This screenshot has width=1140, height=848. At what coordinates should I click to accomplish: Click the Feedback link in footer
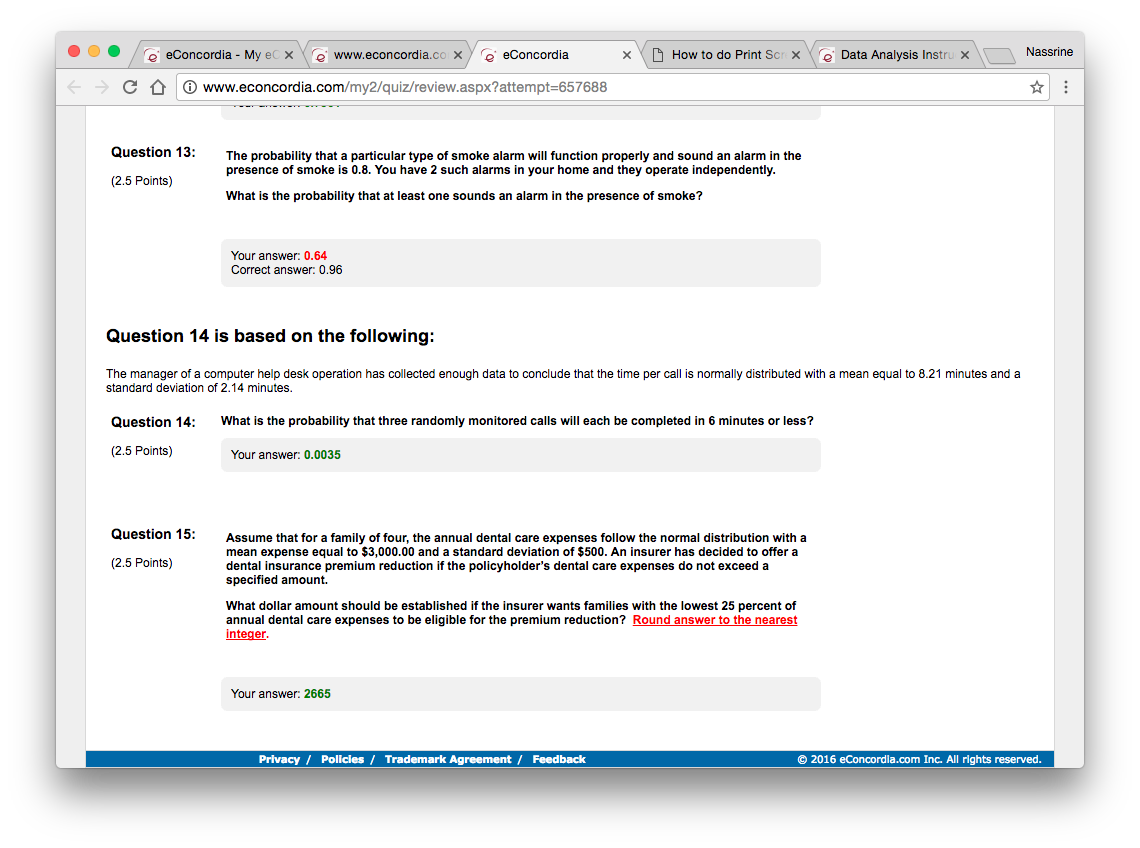[559, 759]
